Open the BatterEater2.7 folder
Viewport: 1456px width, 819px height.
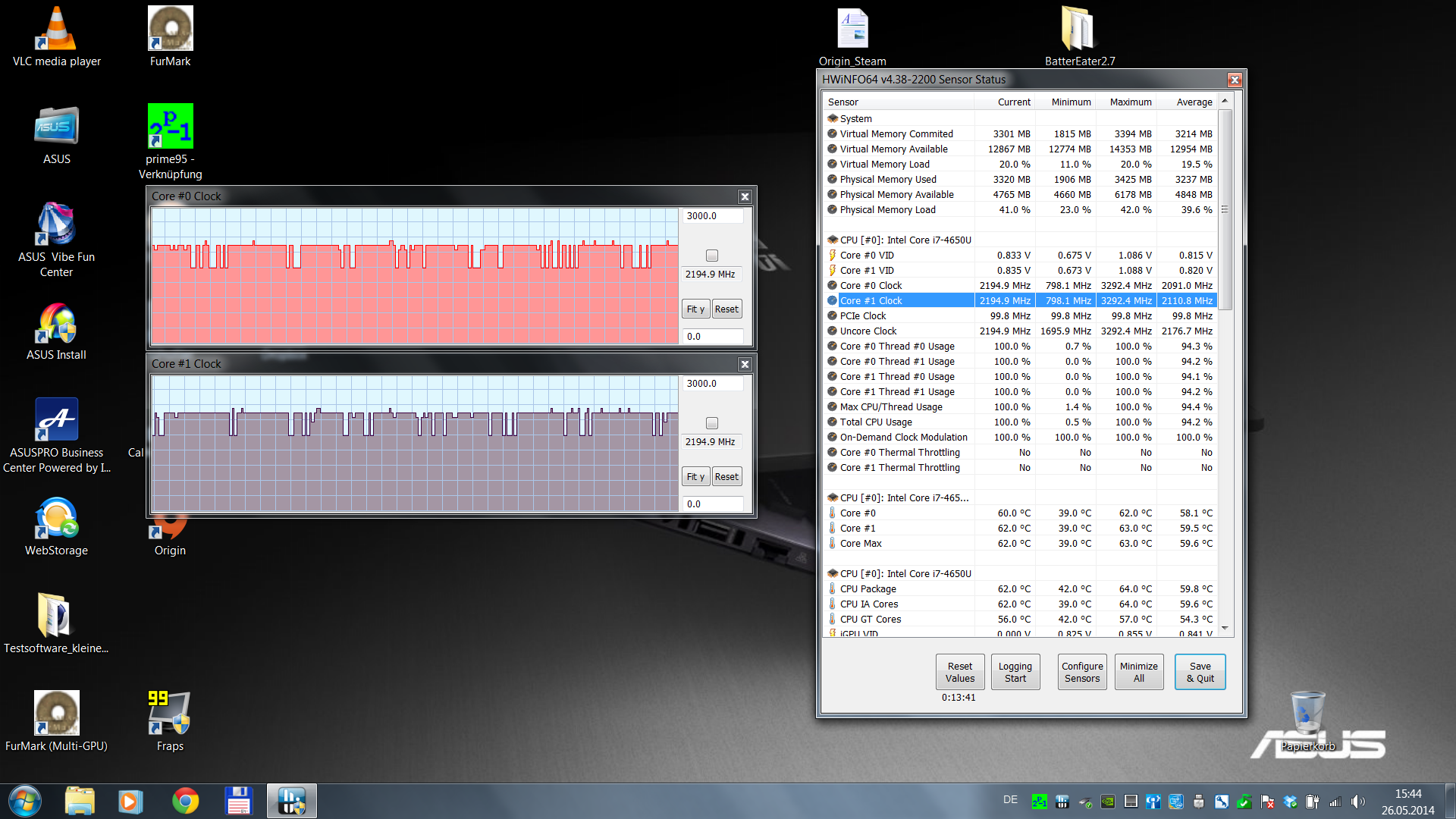pyautogui.click(x=1078, y=30)
